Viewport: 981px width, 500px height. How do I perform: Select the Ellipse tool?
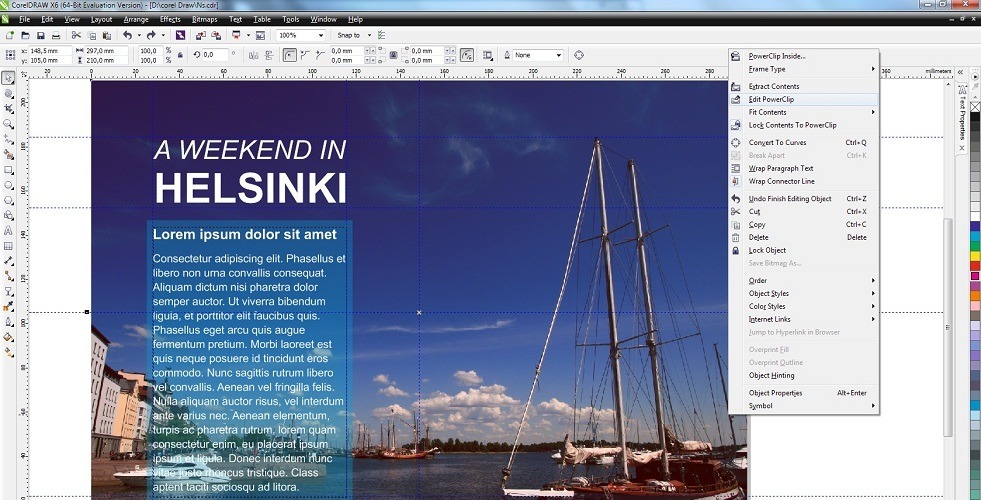[x=8, y=185]
